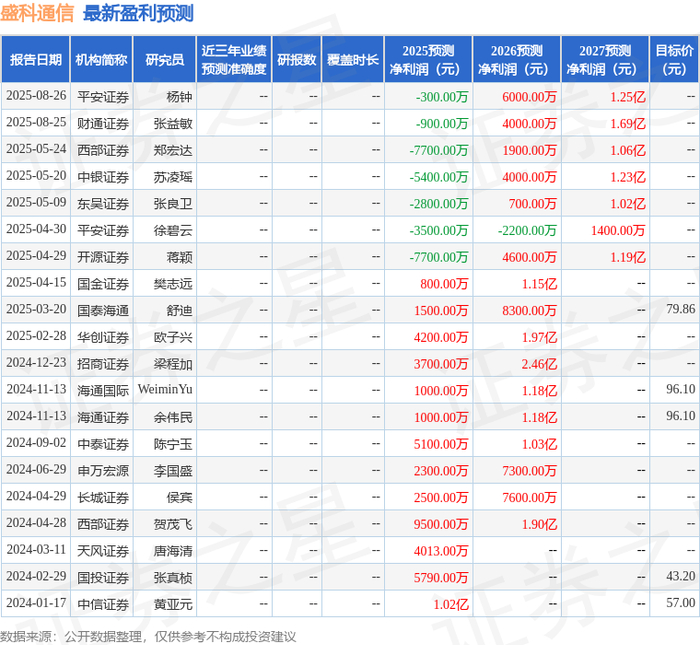The height and width of the screenshot is (645, 700).
Task: Click 国投证券 target price 43.20
Action: tap(680, 576)
